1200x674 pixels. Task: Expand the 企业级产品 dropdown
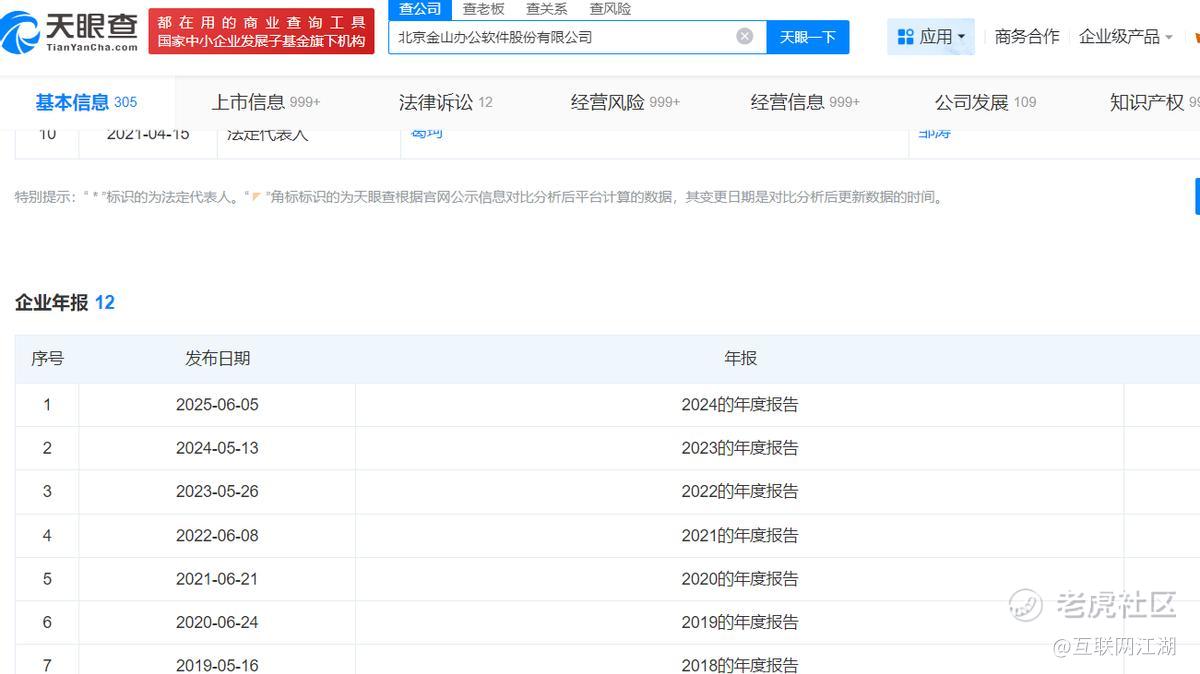click(x=1126, y=37)
